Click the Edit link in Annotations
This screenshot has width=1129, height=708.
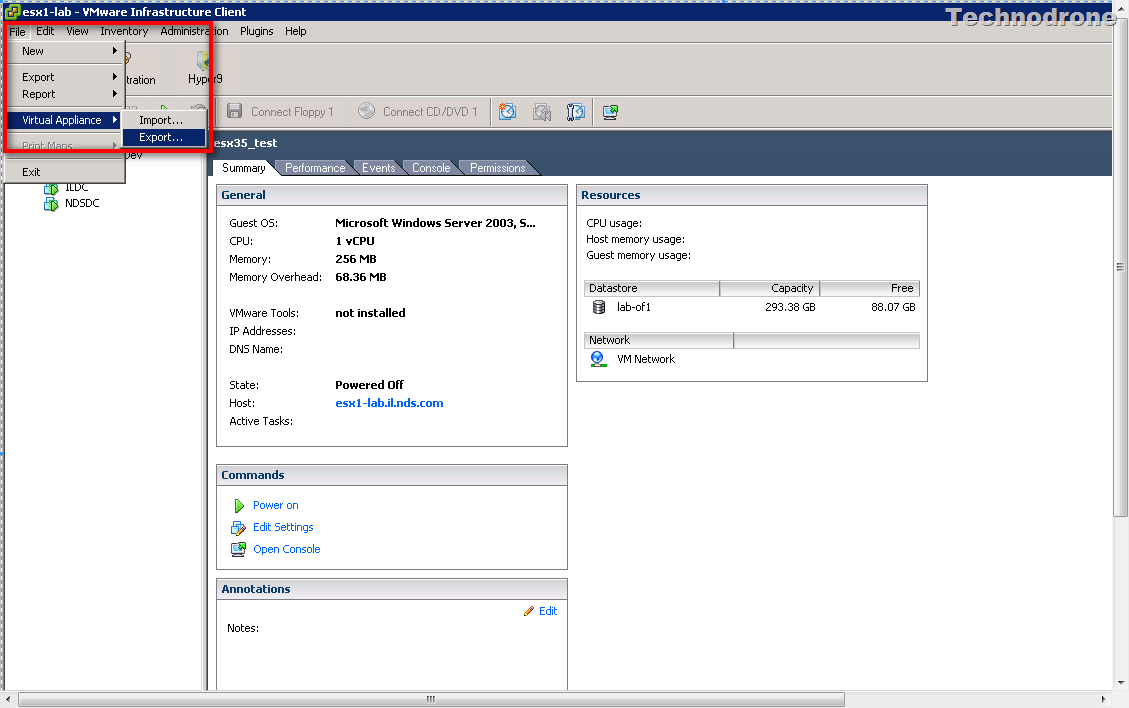point(548,611)
